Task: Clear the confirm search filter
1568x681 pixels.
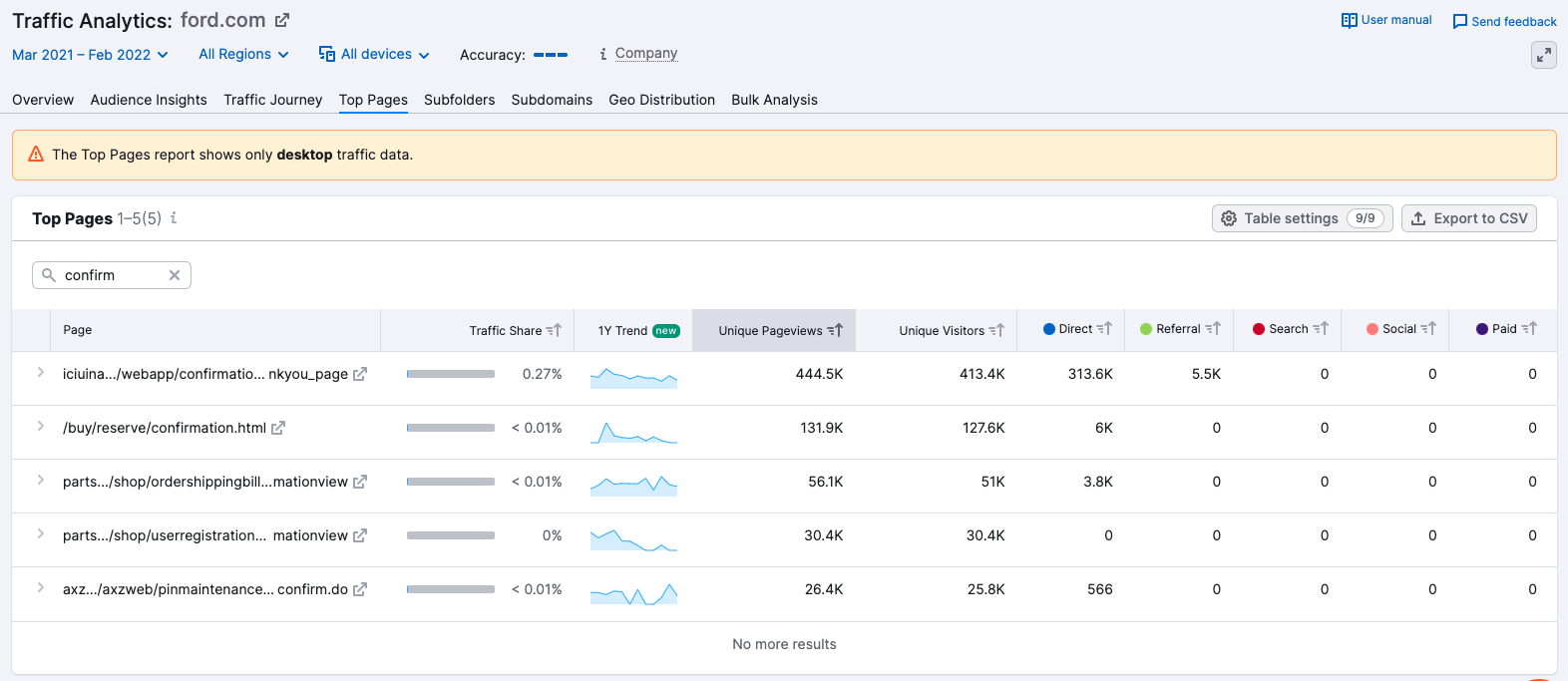Action: pyautogui.click(x=175, y=275)
